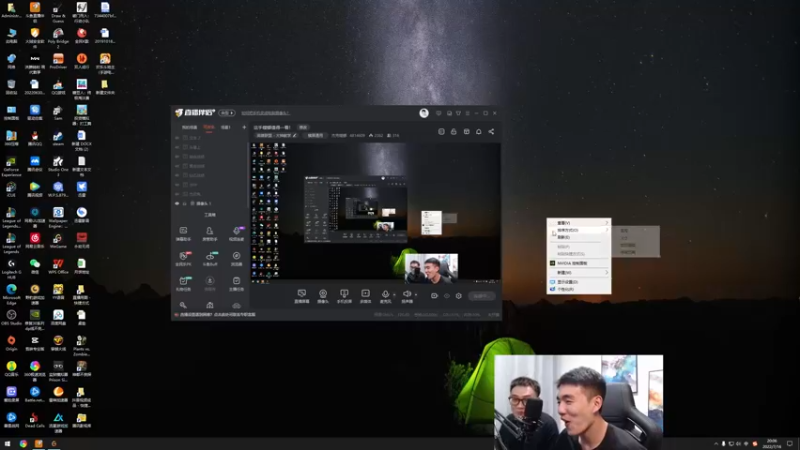Open the Battle.net desktop shortcut
Image resolution: width=800 pixels, height=450 pixels.
coord(35,394)
